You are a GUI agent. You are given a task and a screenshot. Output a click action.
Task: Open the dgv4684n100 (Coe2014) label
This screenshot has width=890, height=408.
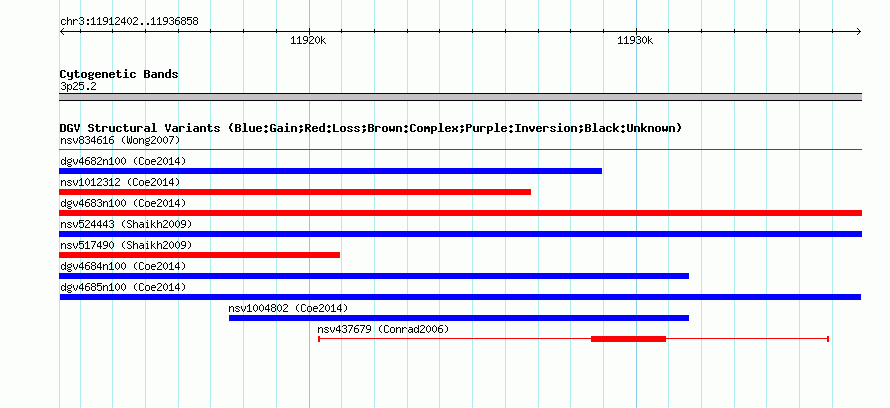point(123,266)
